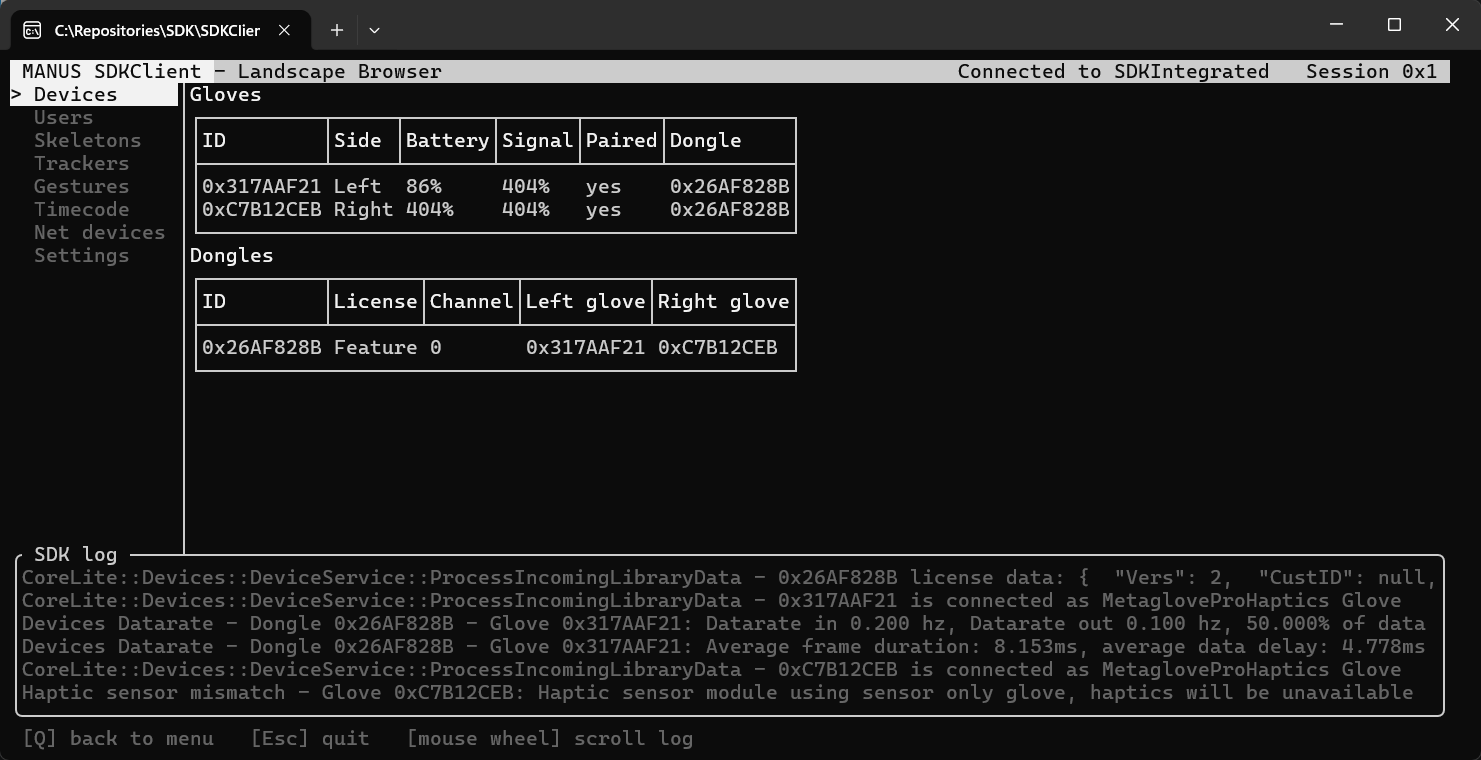Image resolution: width=1481 pixels, height=760 pixels.
Task: Click the [Esc] quit hint
Action: point(309,738)
